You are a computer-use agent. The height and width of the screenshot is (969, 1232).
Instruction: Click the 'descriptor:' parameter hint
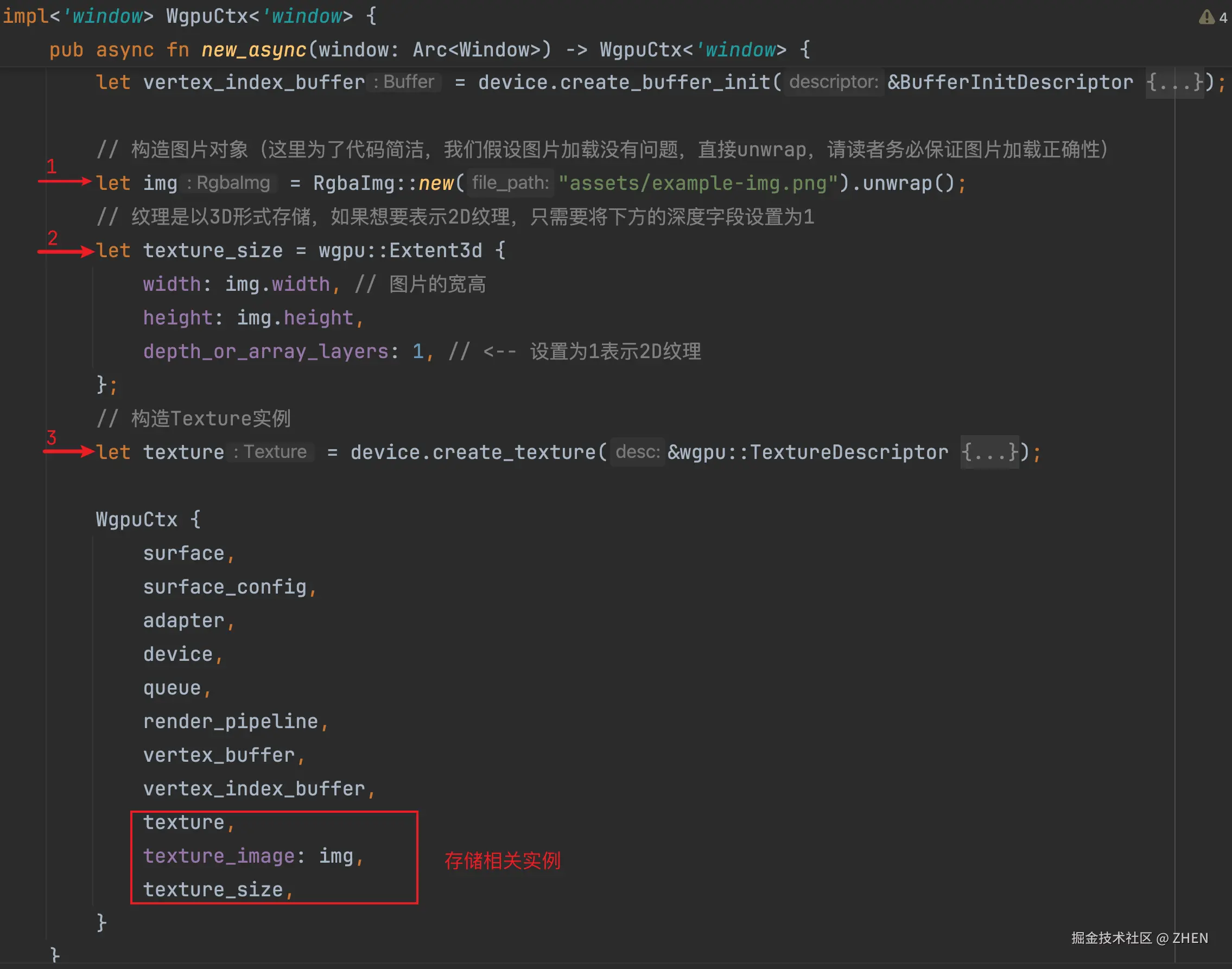(x=834, y=82)
